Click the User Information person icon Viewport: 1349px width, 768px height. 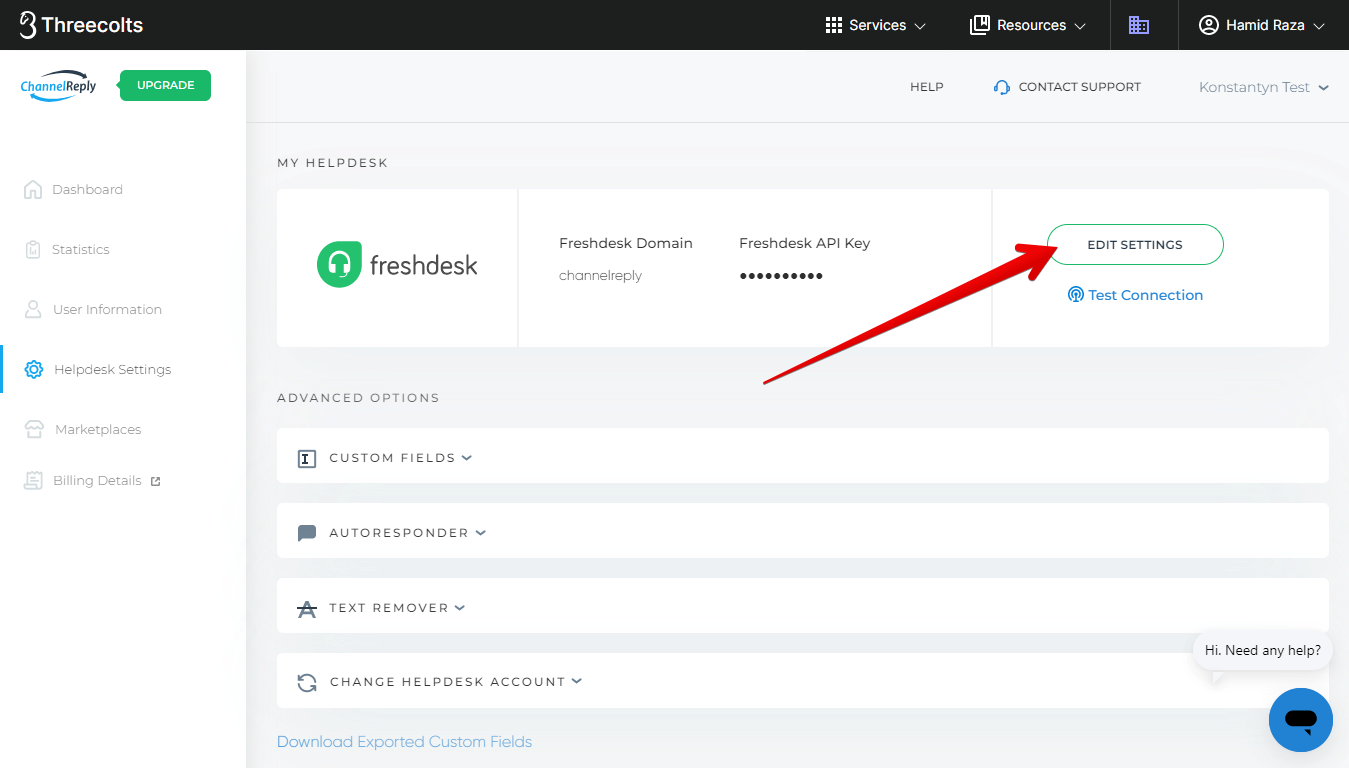pyautogui.click(x=33, y=309)
